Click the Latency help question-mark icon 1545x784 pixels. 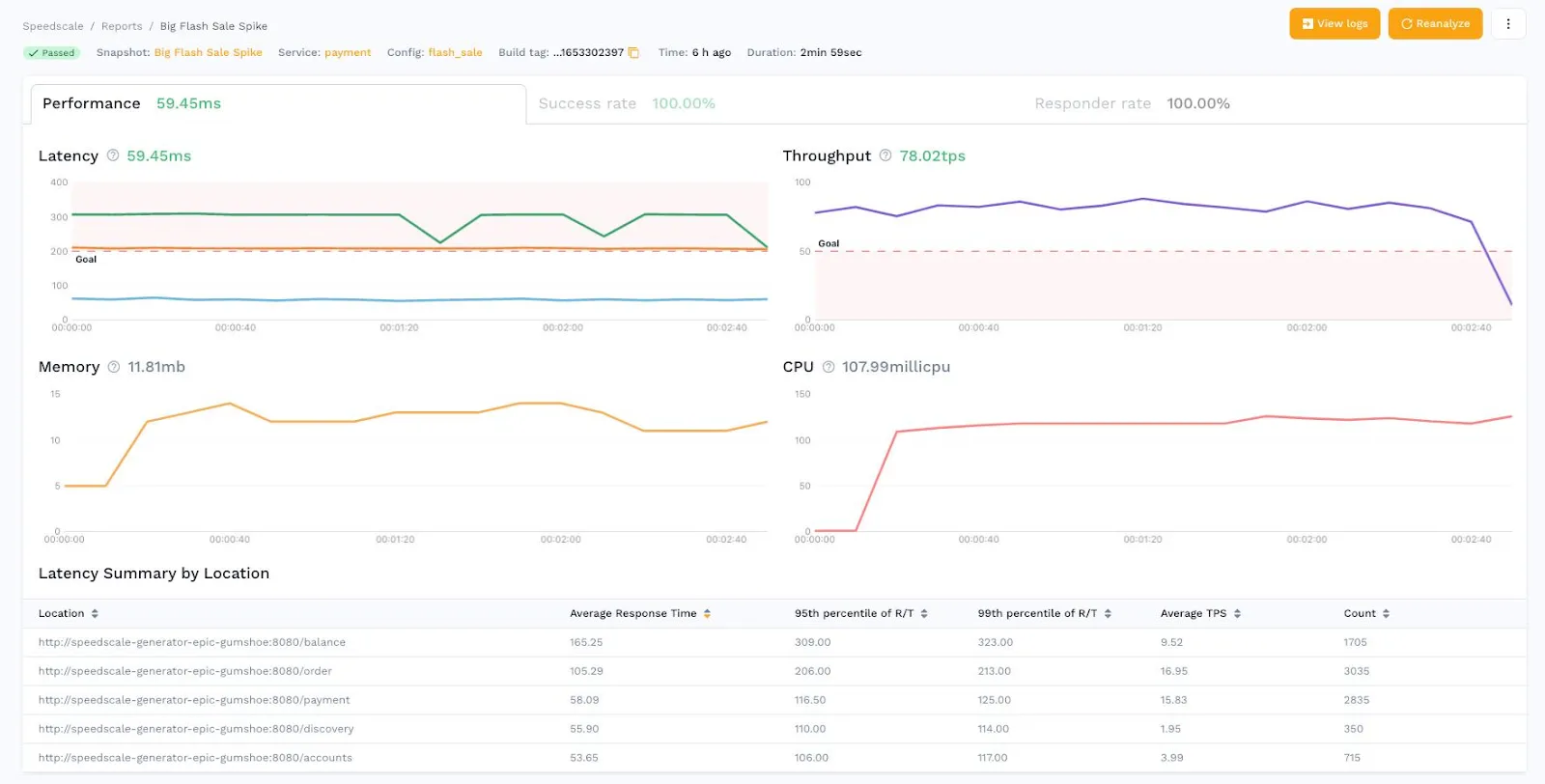click(x=113, y=155)
